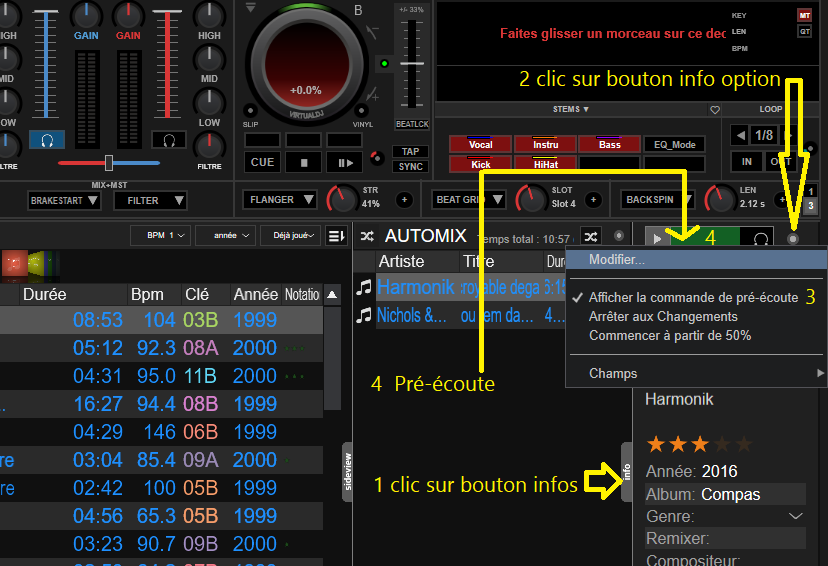
Task: Open the STEMS dropdown menu
Action: [x=571, y=109]
